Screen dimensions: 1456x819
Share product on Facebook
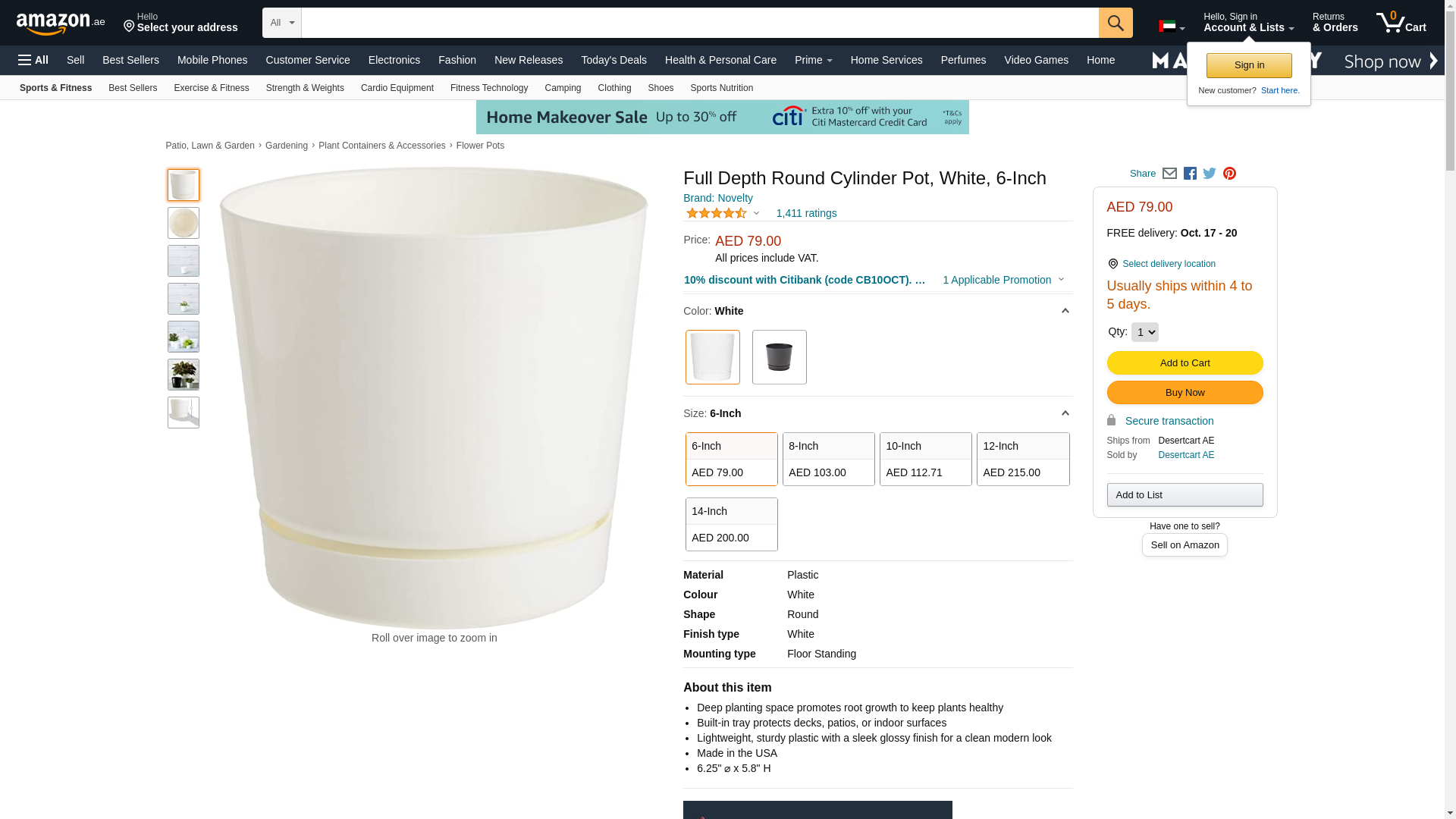pos(1190,174)
